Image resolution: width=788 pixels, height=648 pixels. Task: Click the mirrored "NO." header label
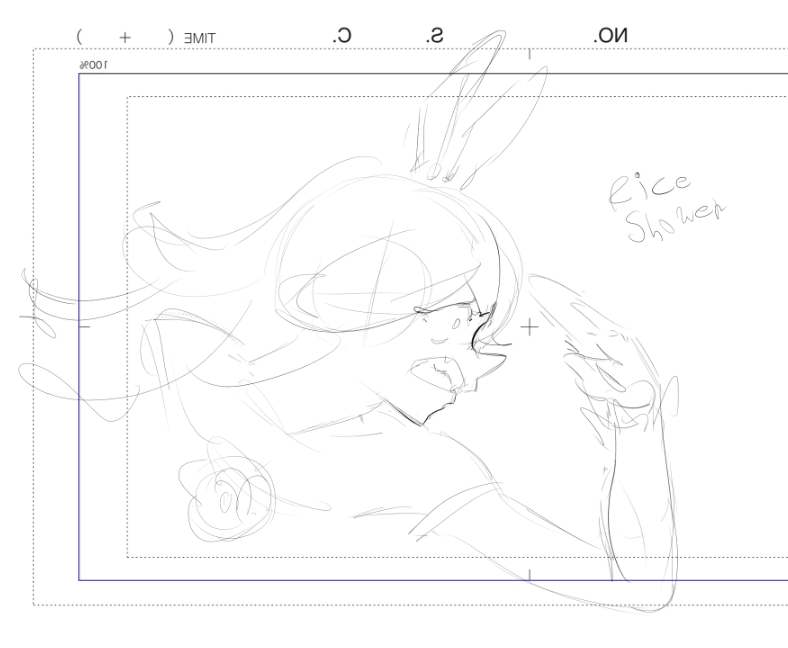click(610, 36)
